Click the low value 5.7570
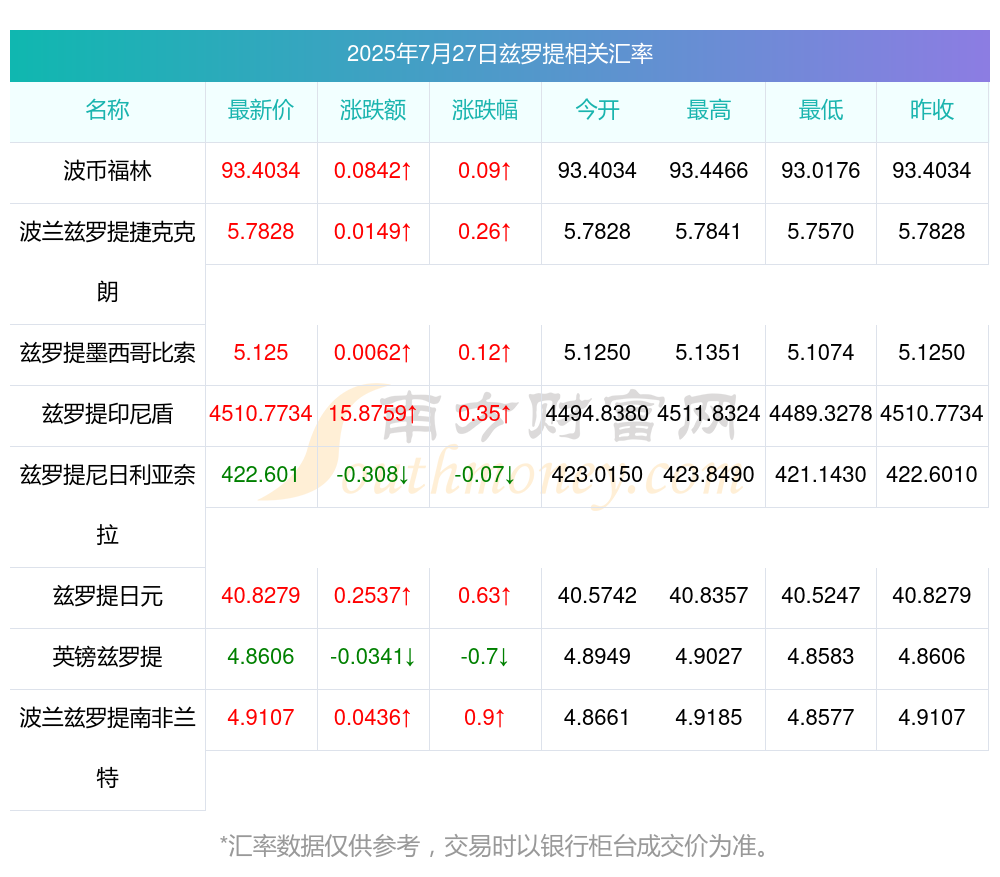Image resolution: width=1000 pixels, height=877 pixels. click(821, 232)
